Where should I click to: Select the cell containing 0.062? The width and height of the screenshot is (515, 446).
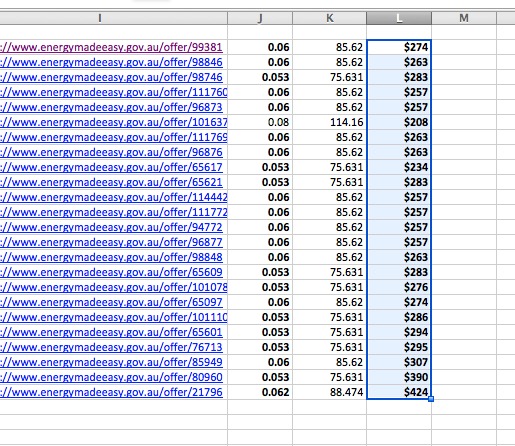click(x=260, y=392)
